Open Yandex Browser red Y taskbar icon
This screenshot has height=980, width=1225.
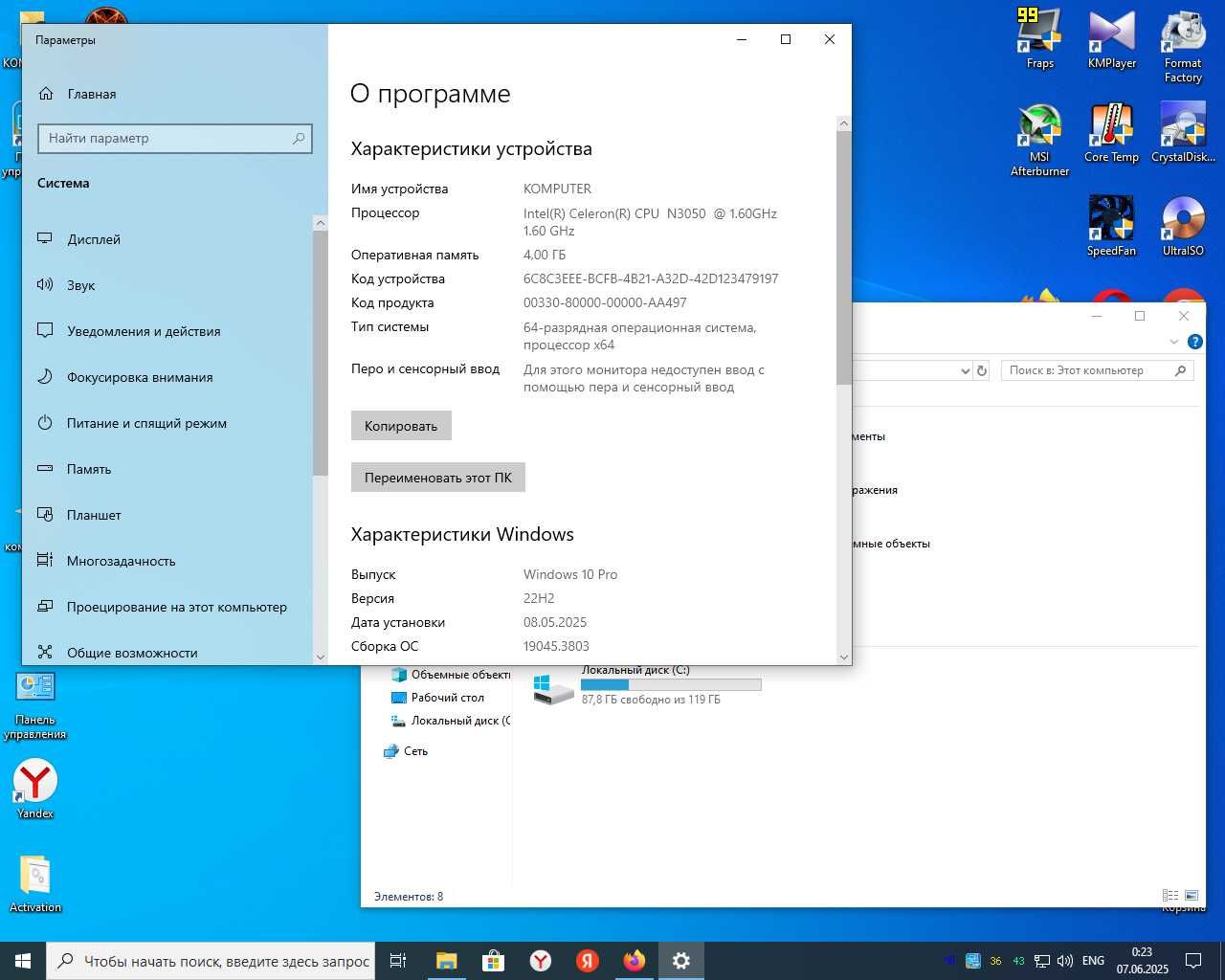[541, 961]
